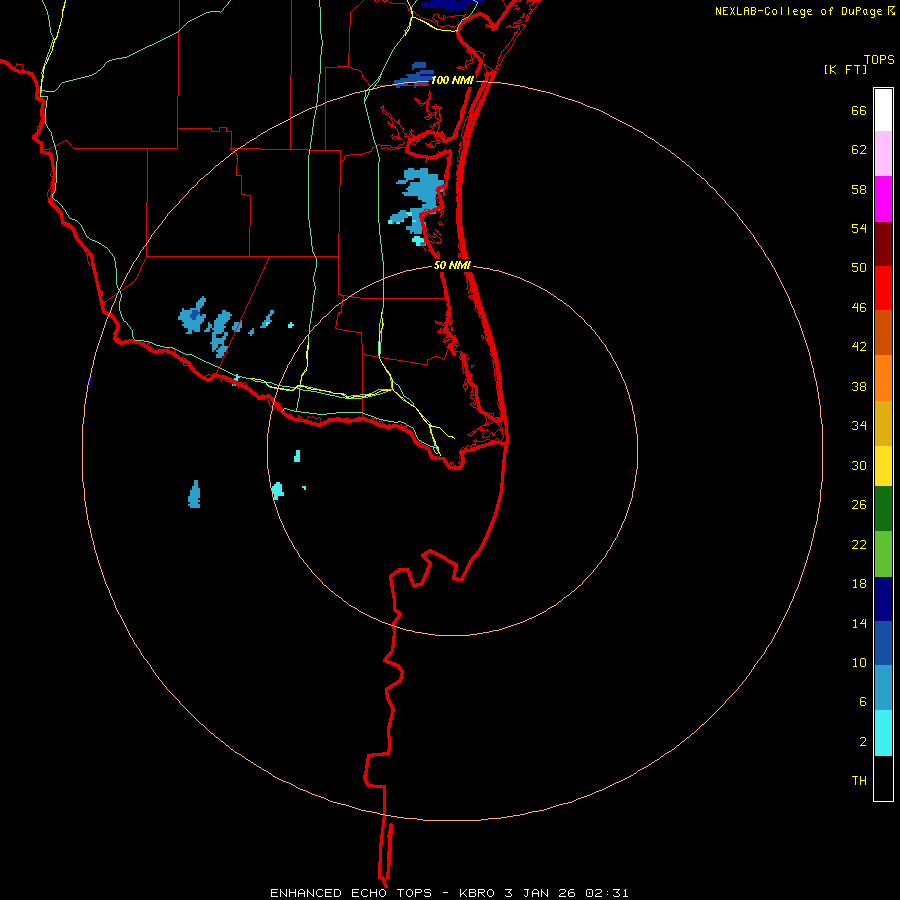Click the TH threshold label
Viewport: 900px width, 900px height.
click(859, 781)
